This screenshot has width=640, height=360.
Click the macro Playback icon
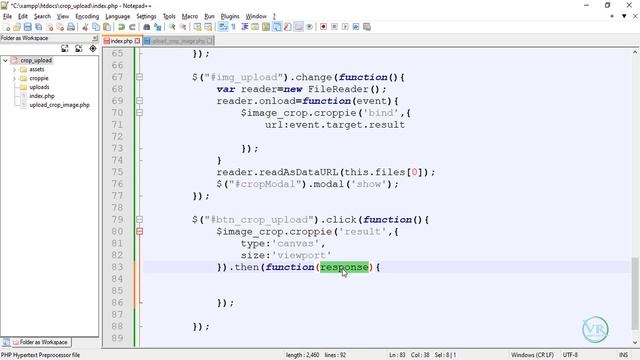pos(345,27)
